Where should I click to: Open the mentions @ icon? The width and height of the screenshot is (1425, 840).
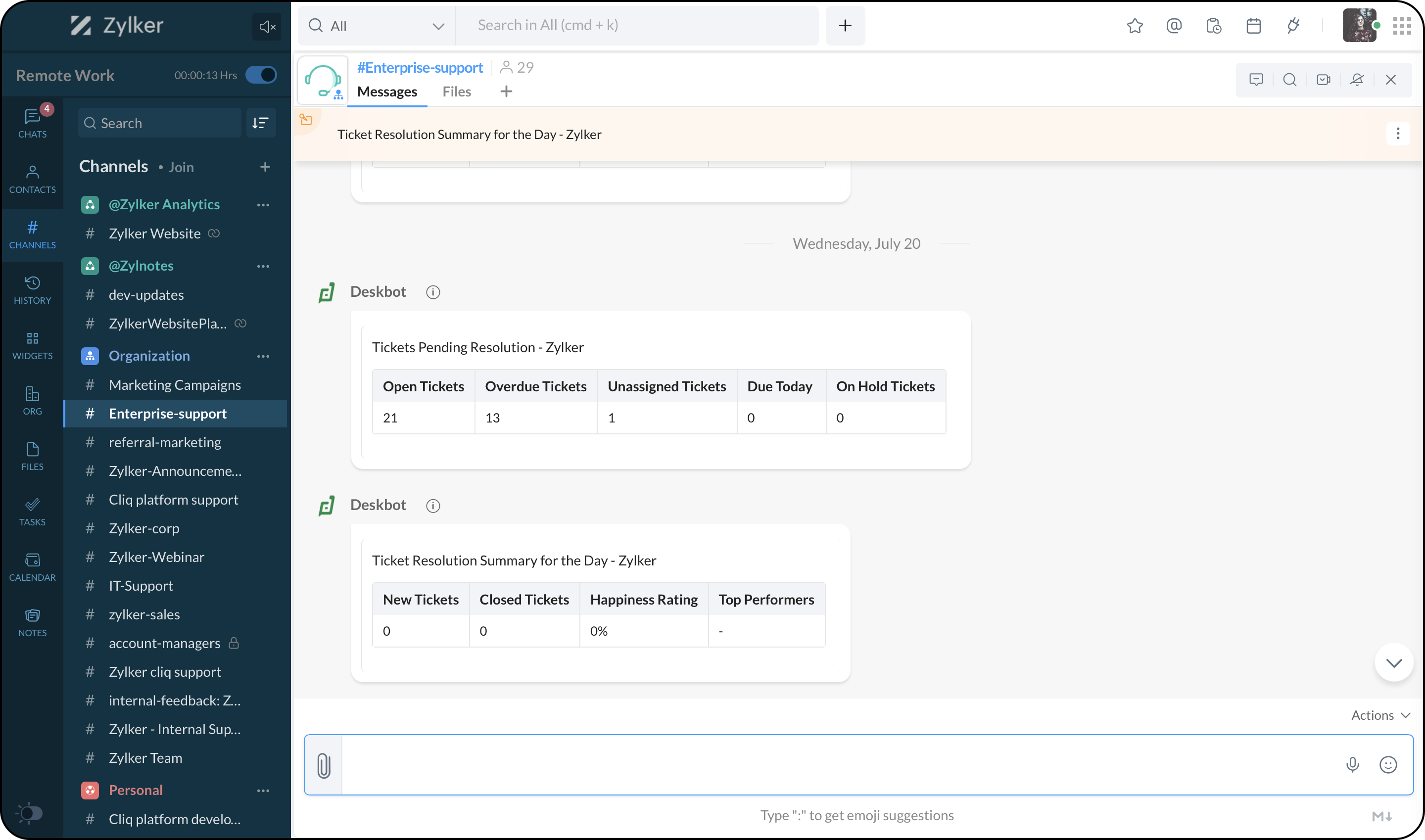pos(1174,25)
